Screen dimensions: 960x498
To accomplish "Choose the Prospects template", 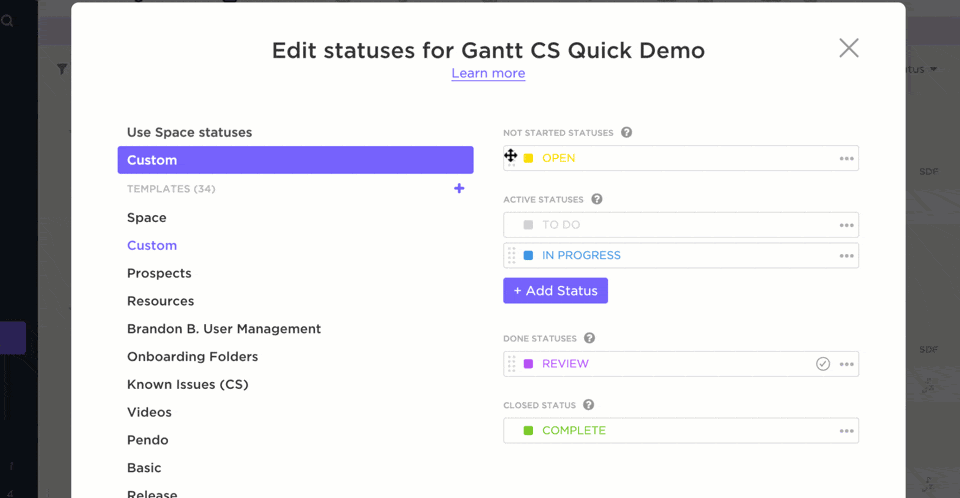I will pos(159,273).
